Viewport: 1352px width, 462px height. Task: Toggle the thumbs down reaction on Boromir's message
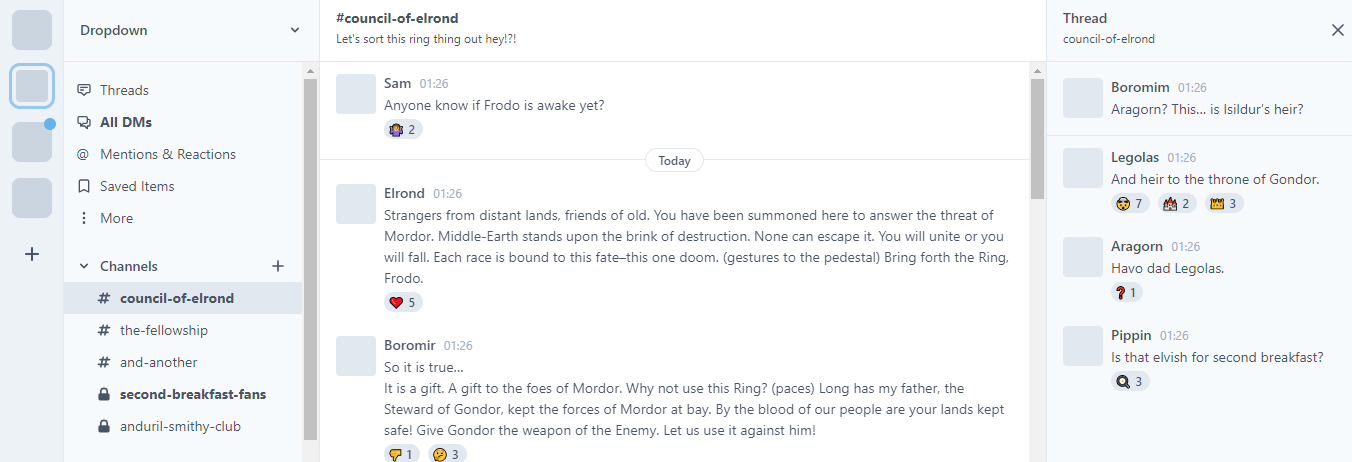tap(403, 454)
